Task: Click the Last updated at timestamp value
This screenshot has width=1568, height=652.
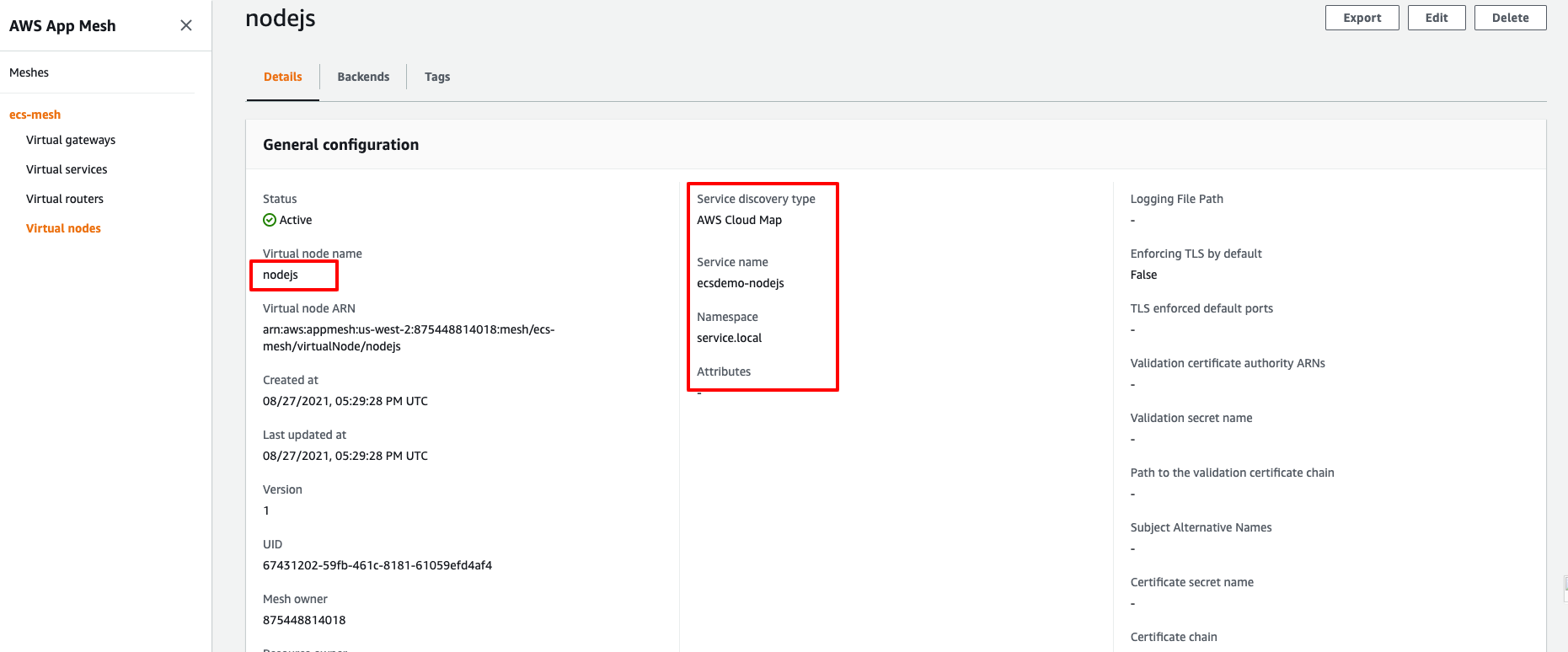Action: click(x=345, y=456)
